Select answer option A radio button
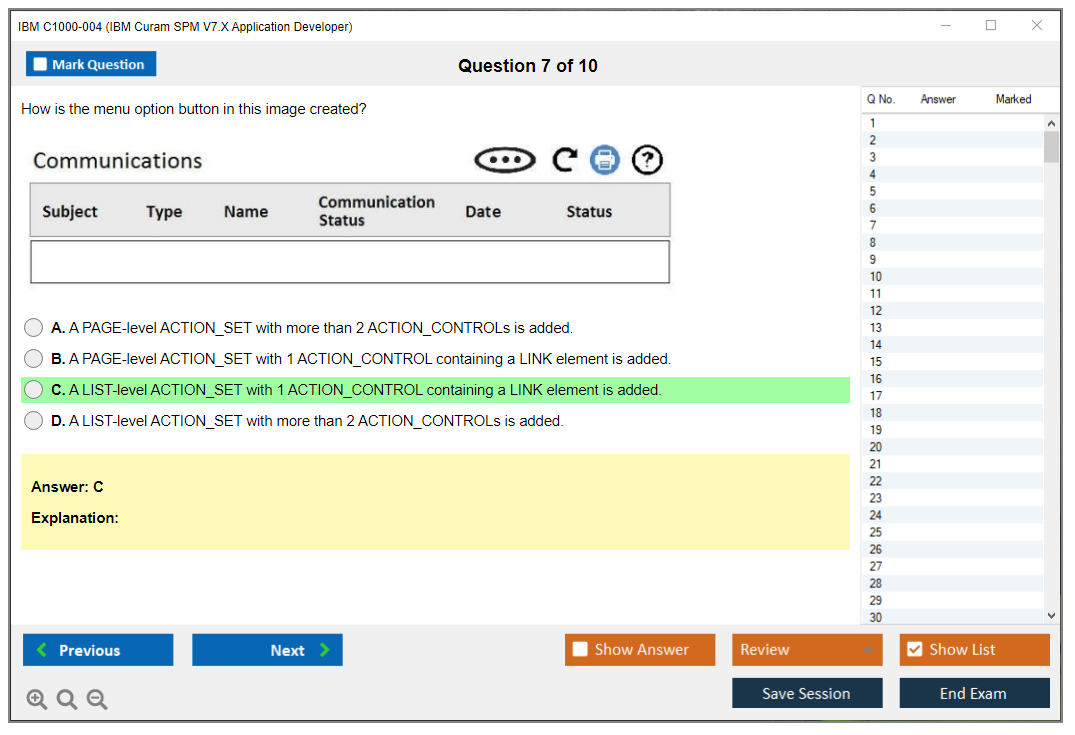Screen dimensions: 1075x735 coord(34,328)
